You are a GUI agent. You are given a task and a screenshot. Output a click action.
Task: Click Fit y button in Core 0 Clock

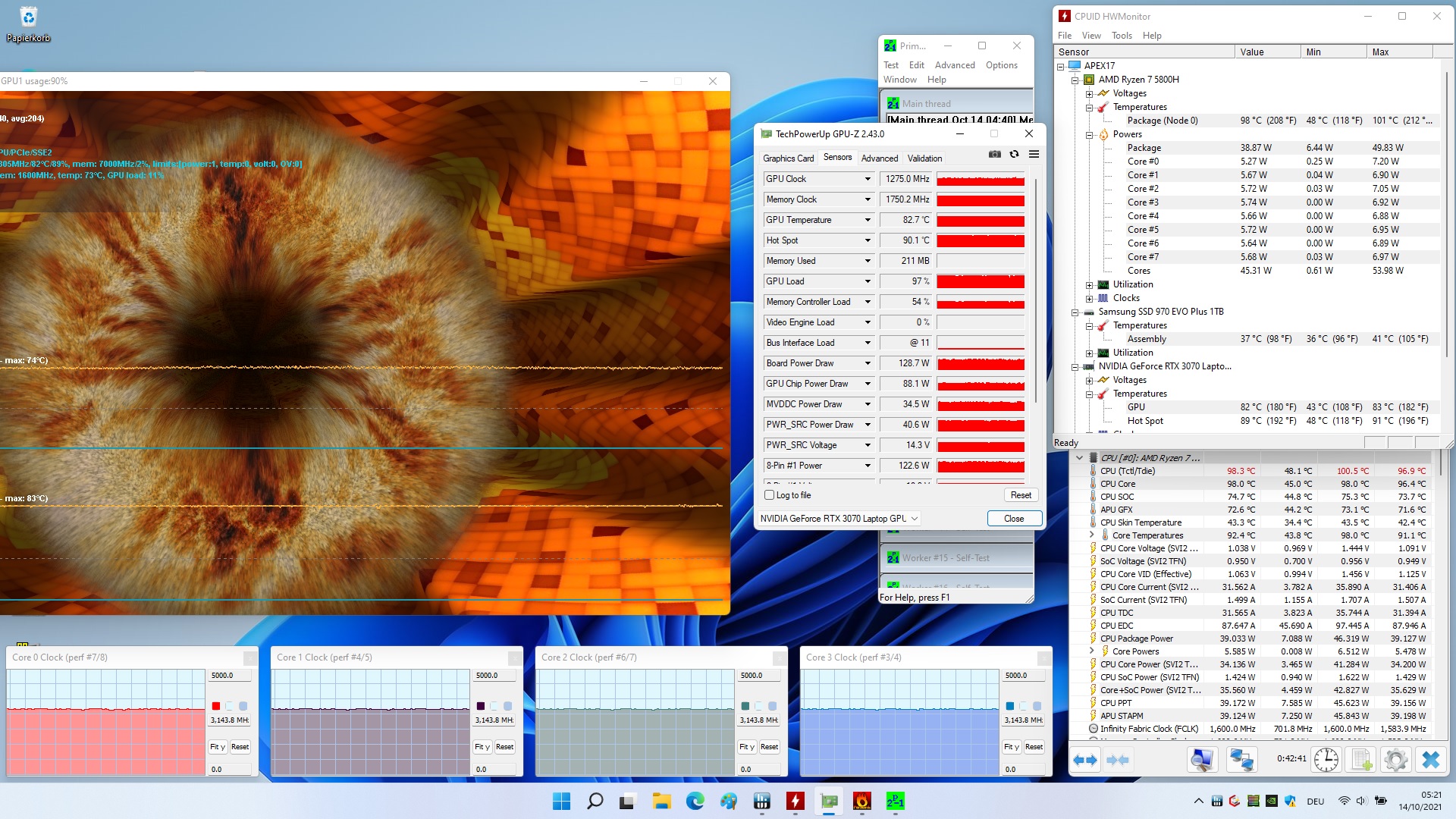pos(218,747)
